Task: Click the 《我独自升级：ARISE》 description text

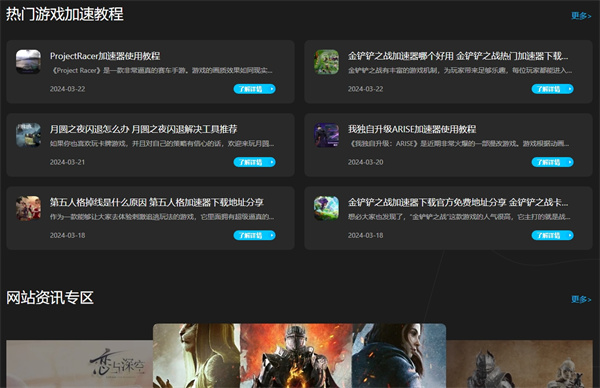Action: [458, 143]
